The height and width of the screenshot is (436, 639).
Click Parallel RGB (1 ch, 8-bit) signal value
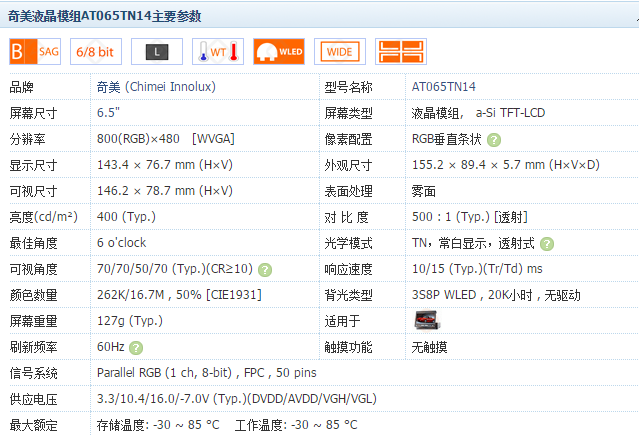tap(207, 373)
